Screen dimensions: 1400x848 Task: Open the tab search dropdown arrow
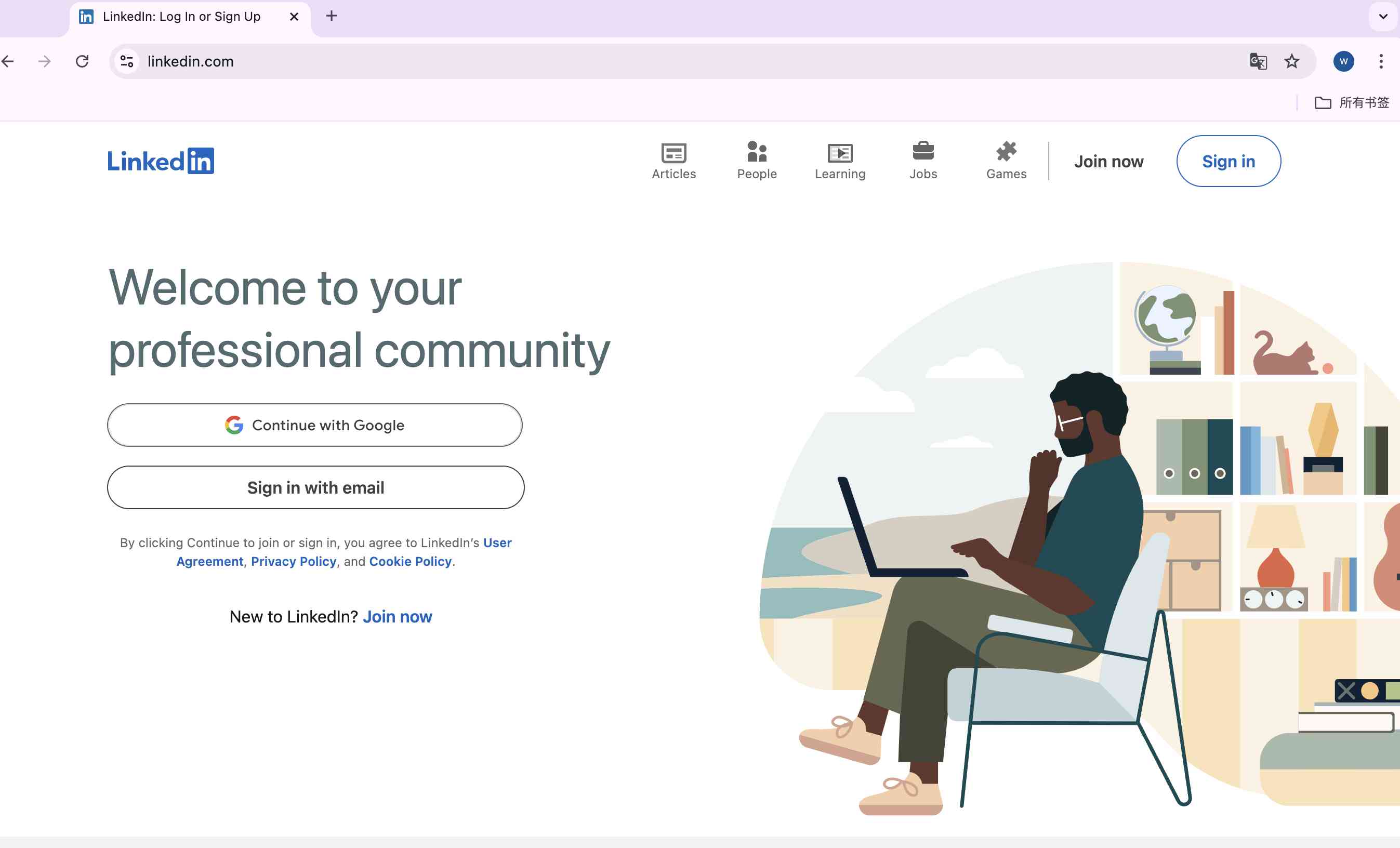click(1383, 17)
